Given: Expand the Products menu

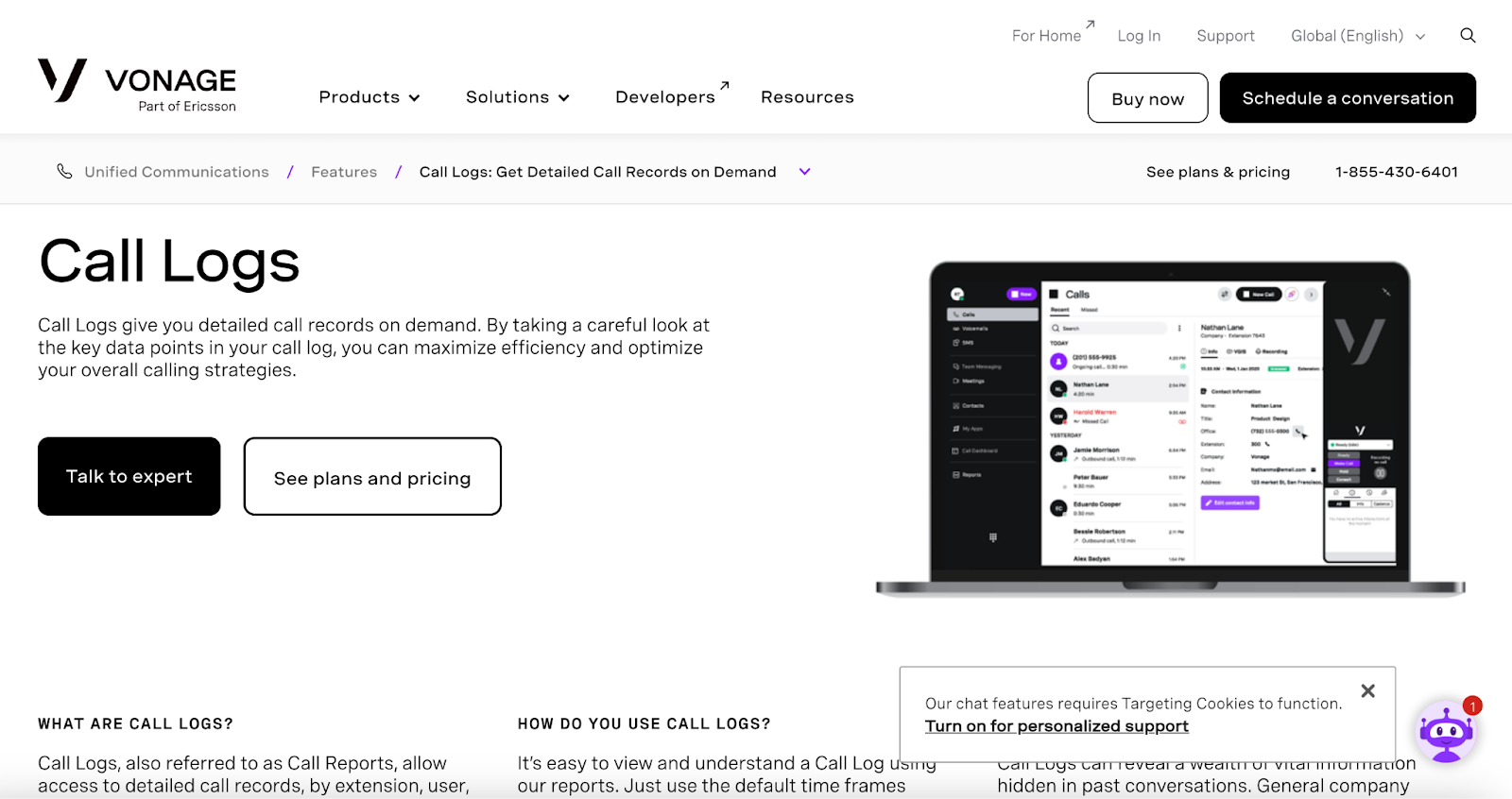Looking at the screenshot, I should point(369,97).
